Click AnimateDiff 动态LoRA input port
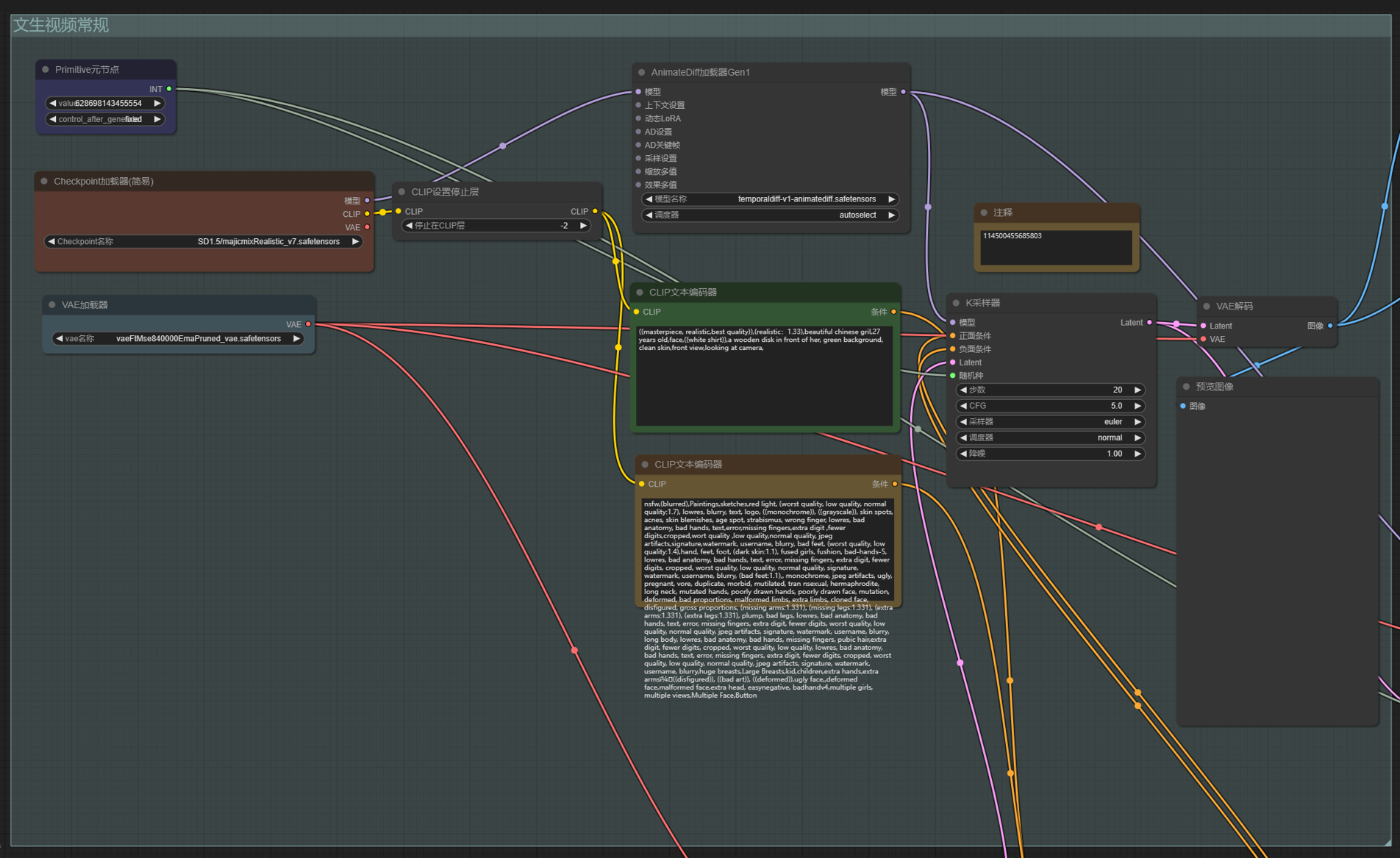 [x=638, y=118]
